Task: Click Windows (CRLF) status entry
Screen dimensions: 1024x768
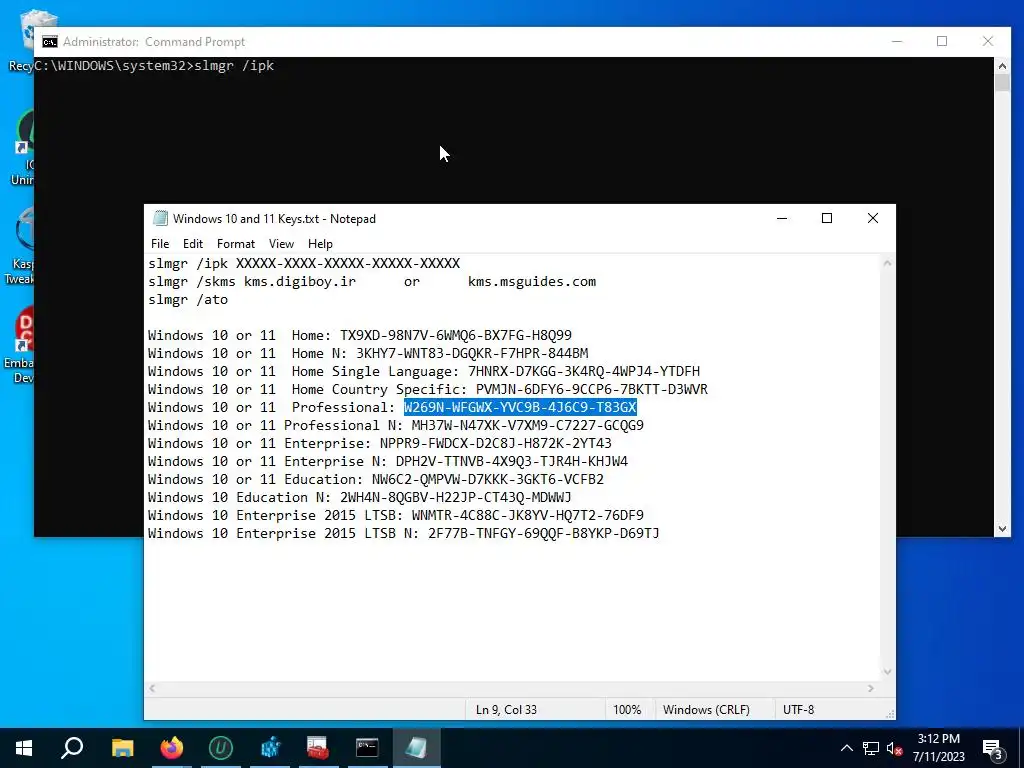Action: (x=706, y=709)
